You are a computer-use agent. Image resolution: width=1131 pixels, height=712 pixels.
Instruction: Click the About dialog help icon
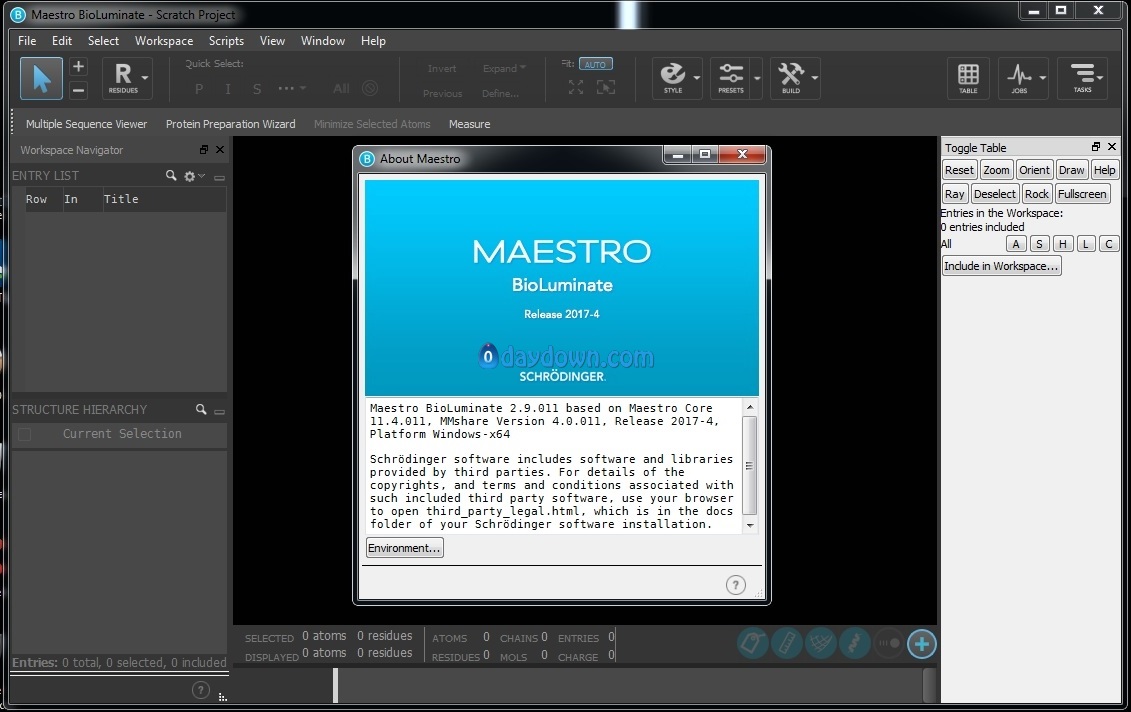click(736, 585)
